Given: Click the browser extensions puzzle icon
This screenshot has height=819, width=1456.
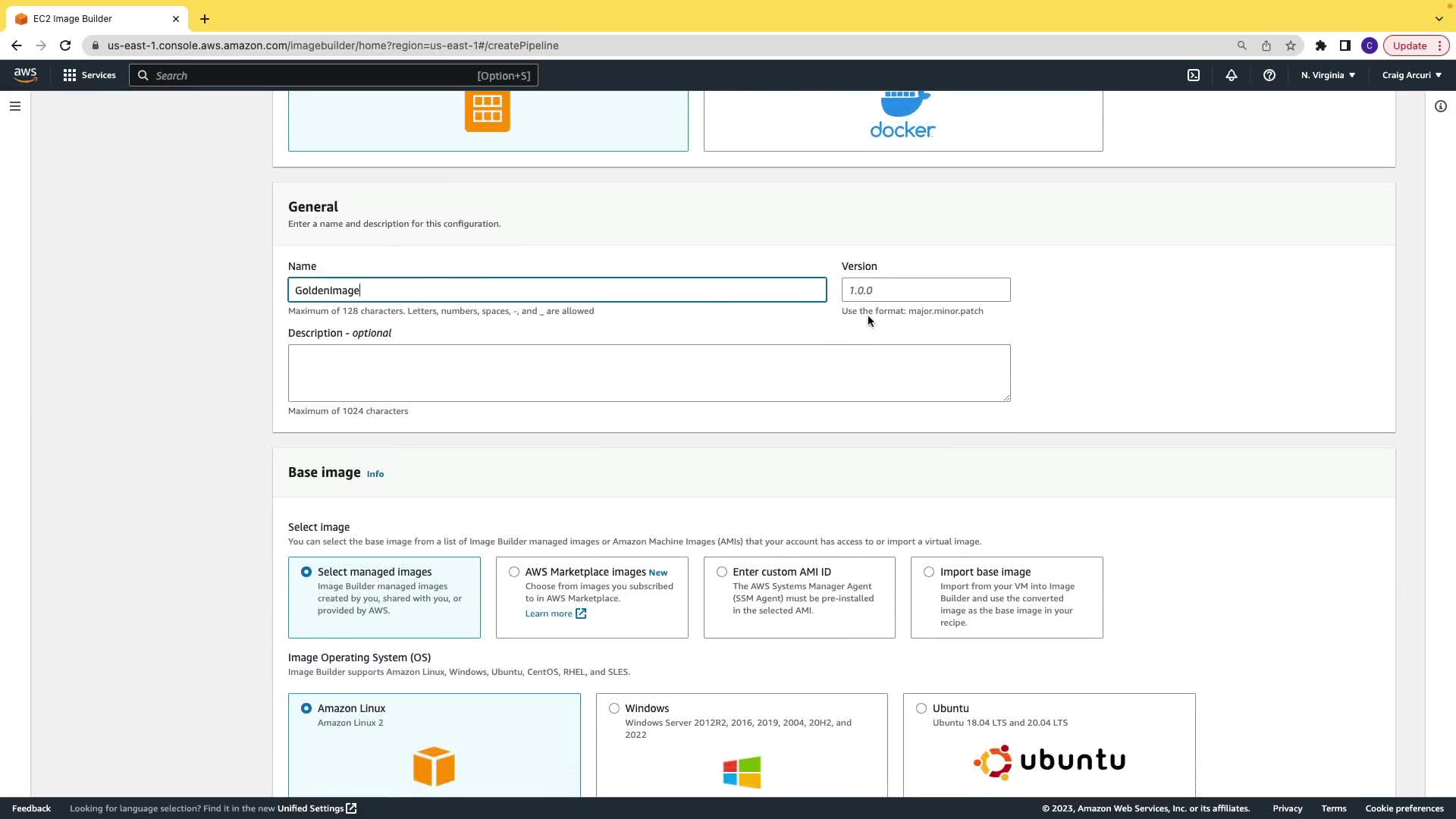Looking at the screenshot, I should pyautogui.click(x=1320, y=45).
